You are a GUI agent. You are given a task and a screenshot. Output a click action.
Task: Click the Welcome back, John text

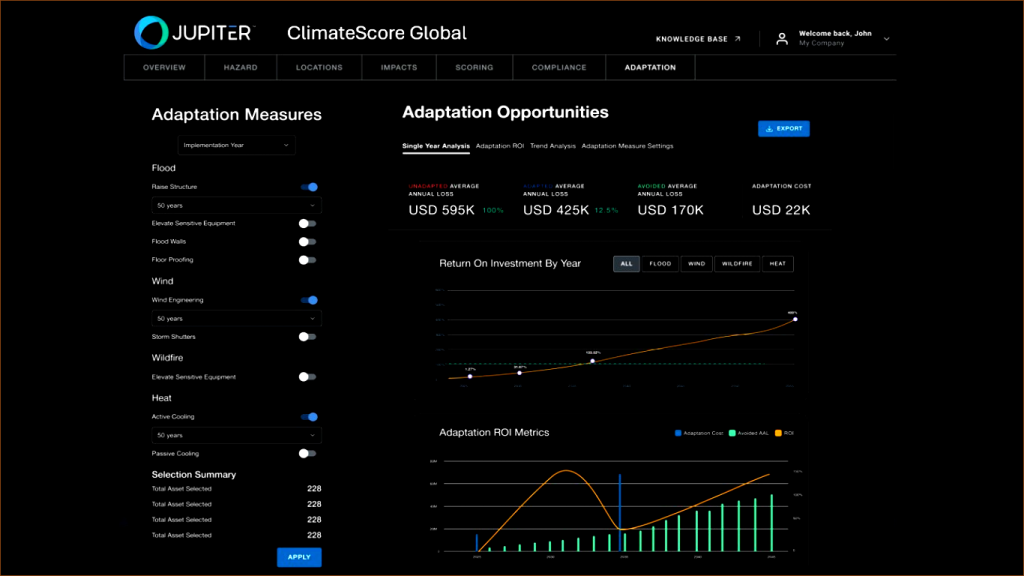point(835,33)
